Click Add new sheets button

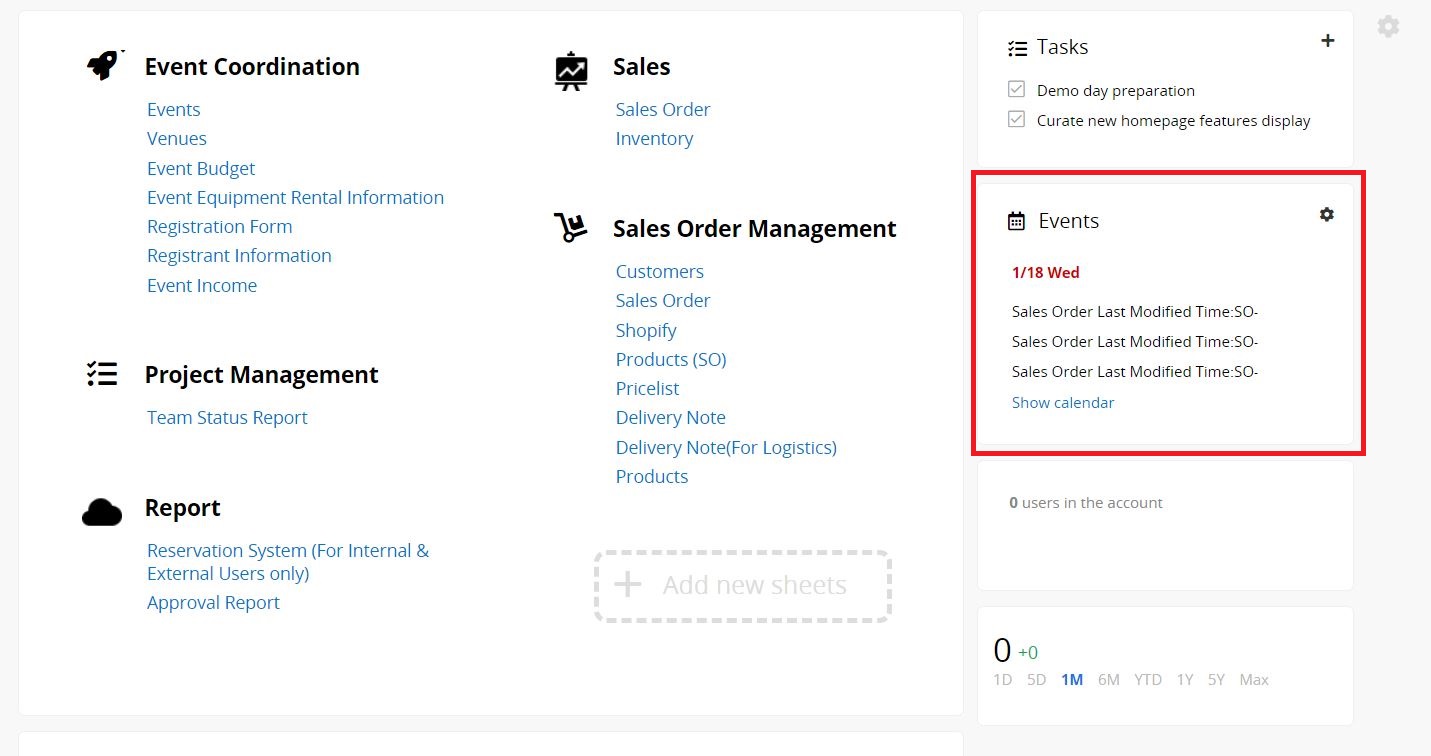point(742,586)
